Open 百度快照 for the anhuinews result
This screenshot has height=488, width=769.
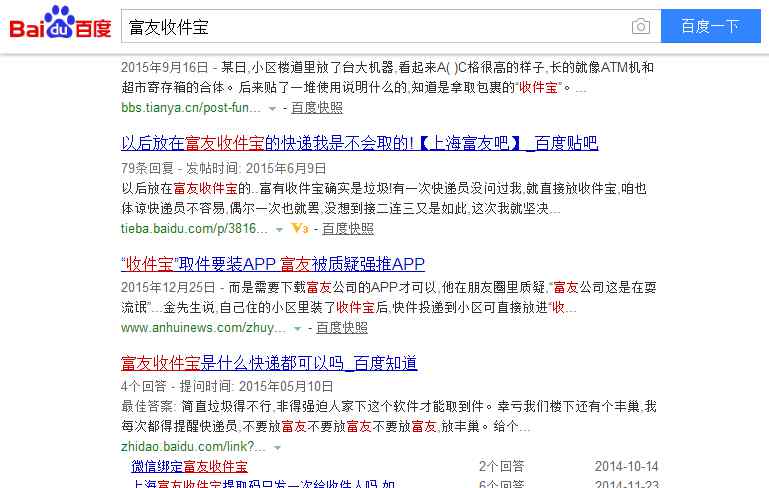point(342,328)
